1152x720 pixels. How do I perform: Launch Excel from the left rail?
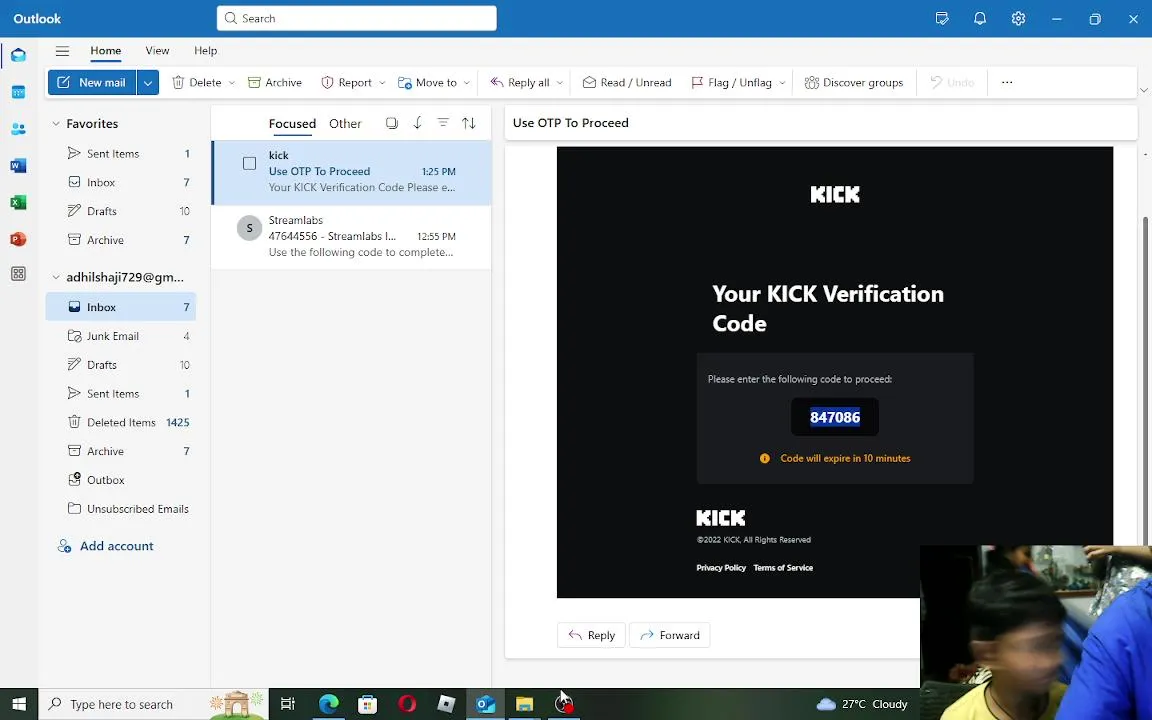coord(18,202)
